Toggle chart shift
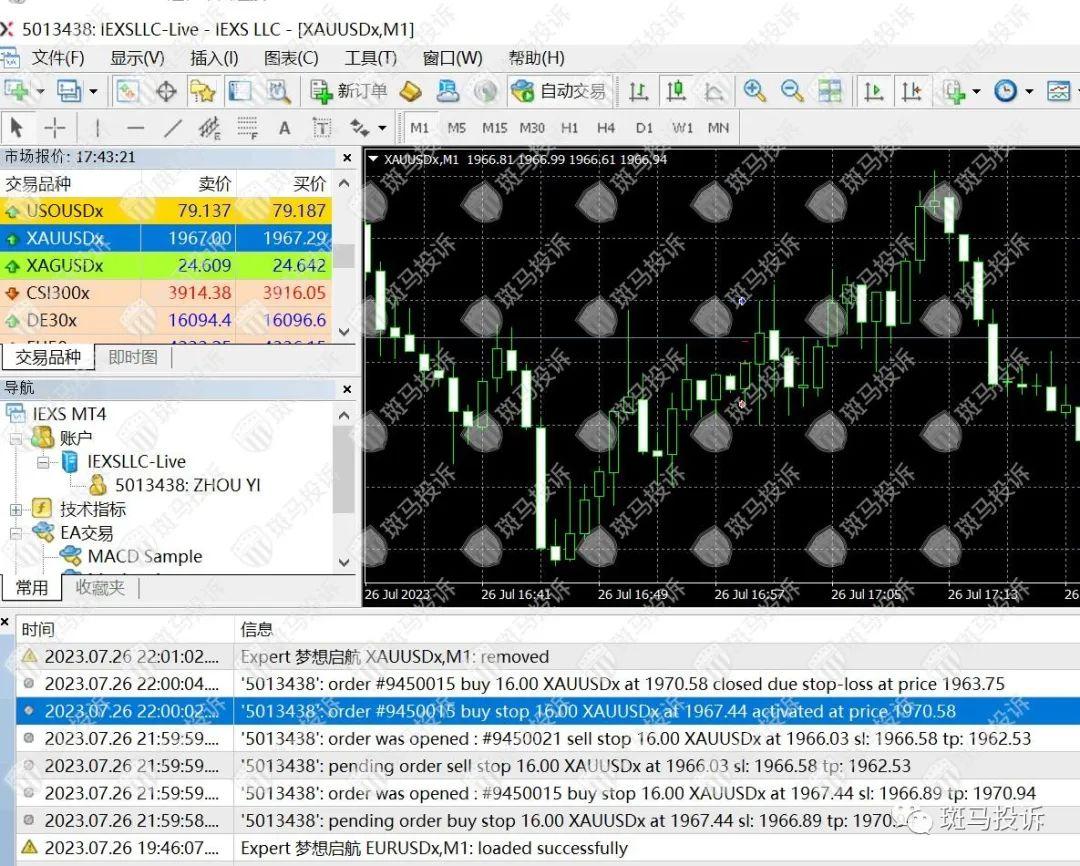The height and width of the screenshot is (866, 1080). point(912,91)
